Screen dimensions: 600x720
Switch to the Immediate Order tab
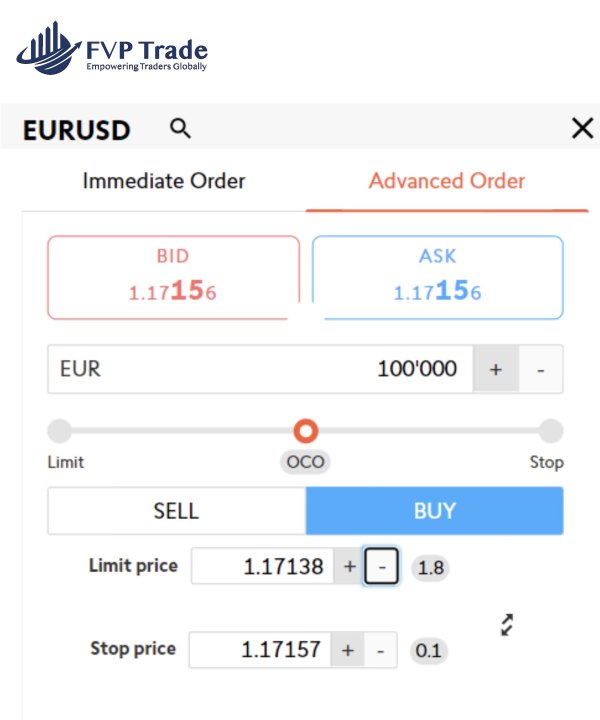[164, 181]
